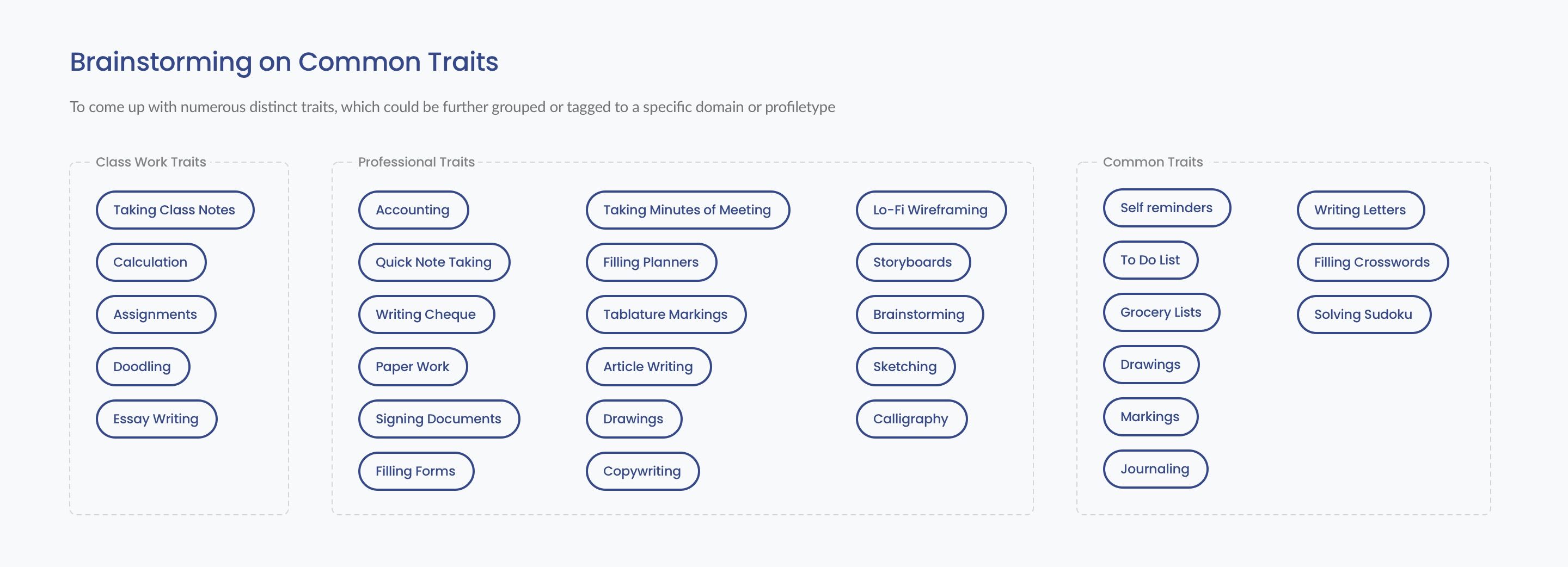Click the Copywriting tag
Viewport: 1568px width, 567px height.
(643, 471)
